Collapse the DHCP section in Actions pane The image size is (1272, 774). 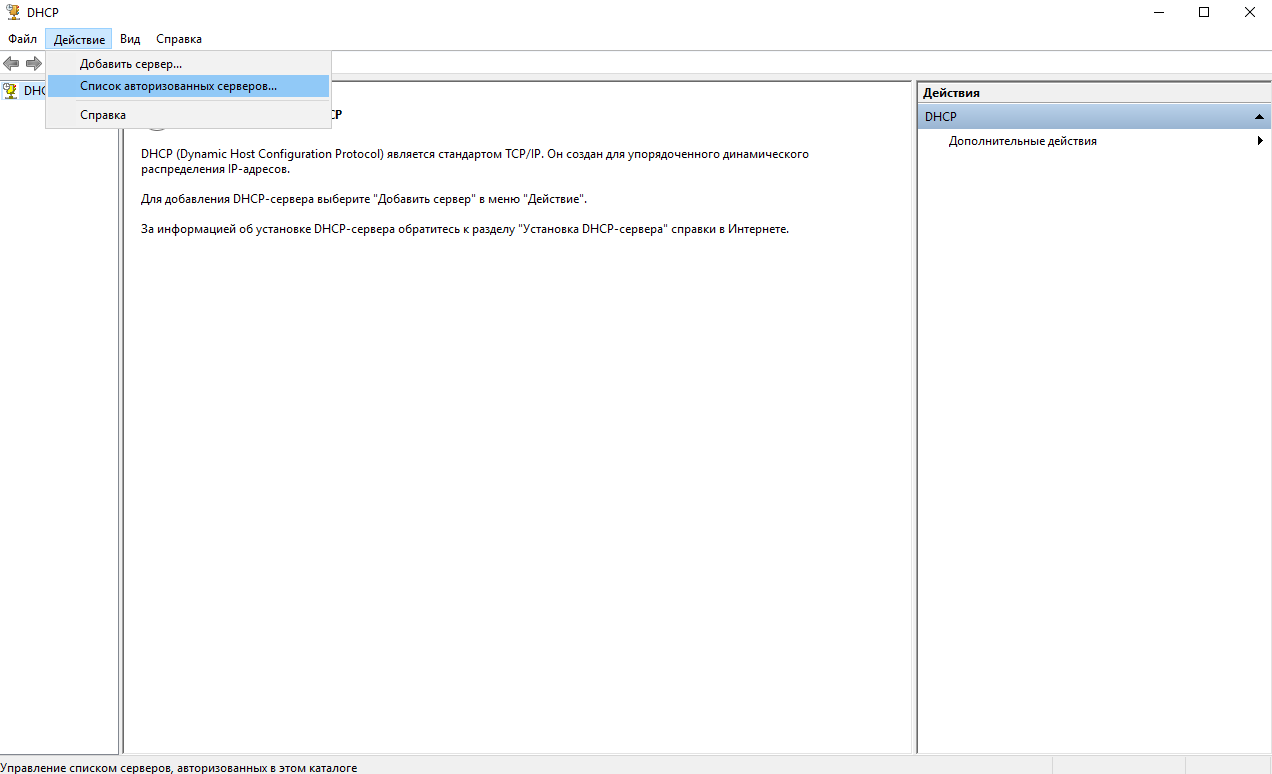coord(1259,117)
